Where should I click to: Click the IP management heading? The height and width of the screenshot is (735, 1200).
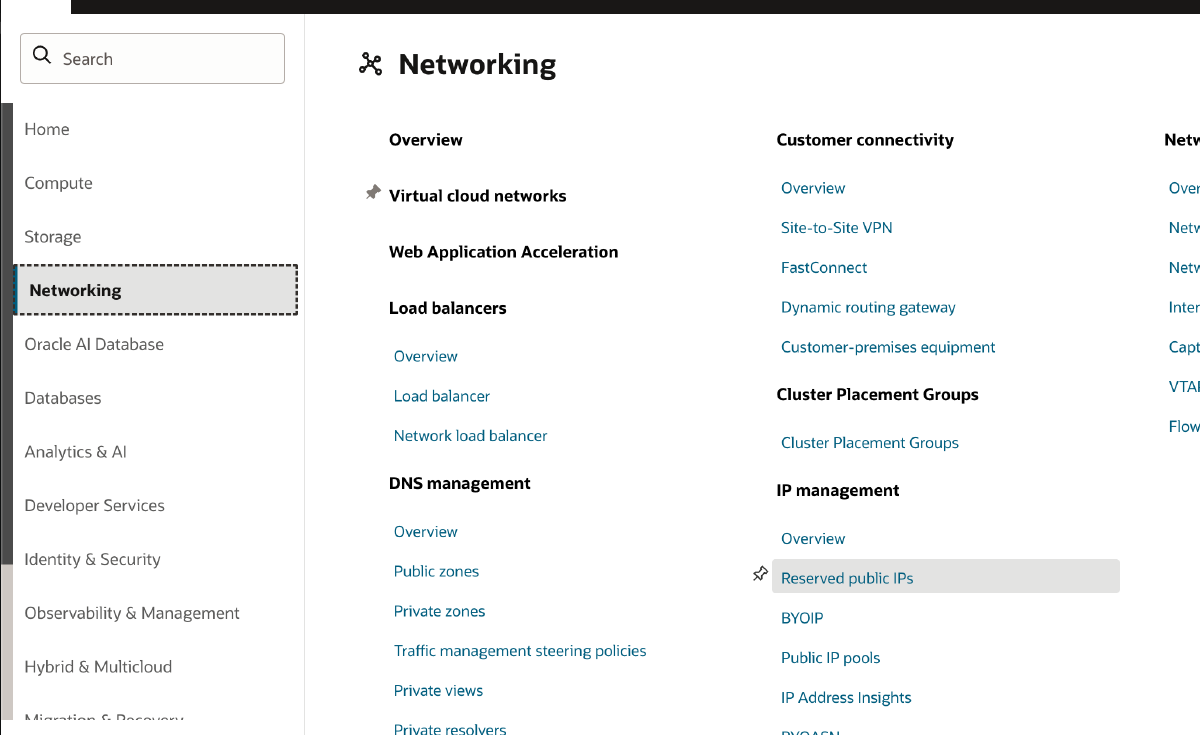click(x=838, y=490)
